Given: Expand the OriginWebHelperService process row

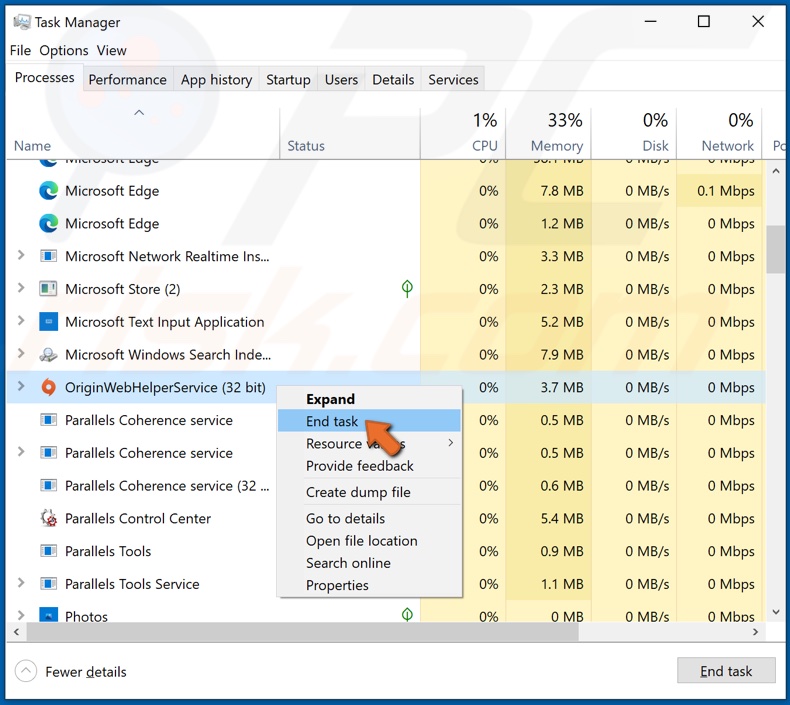Looking at the screenshot, I should point(21,386).
